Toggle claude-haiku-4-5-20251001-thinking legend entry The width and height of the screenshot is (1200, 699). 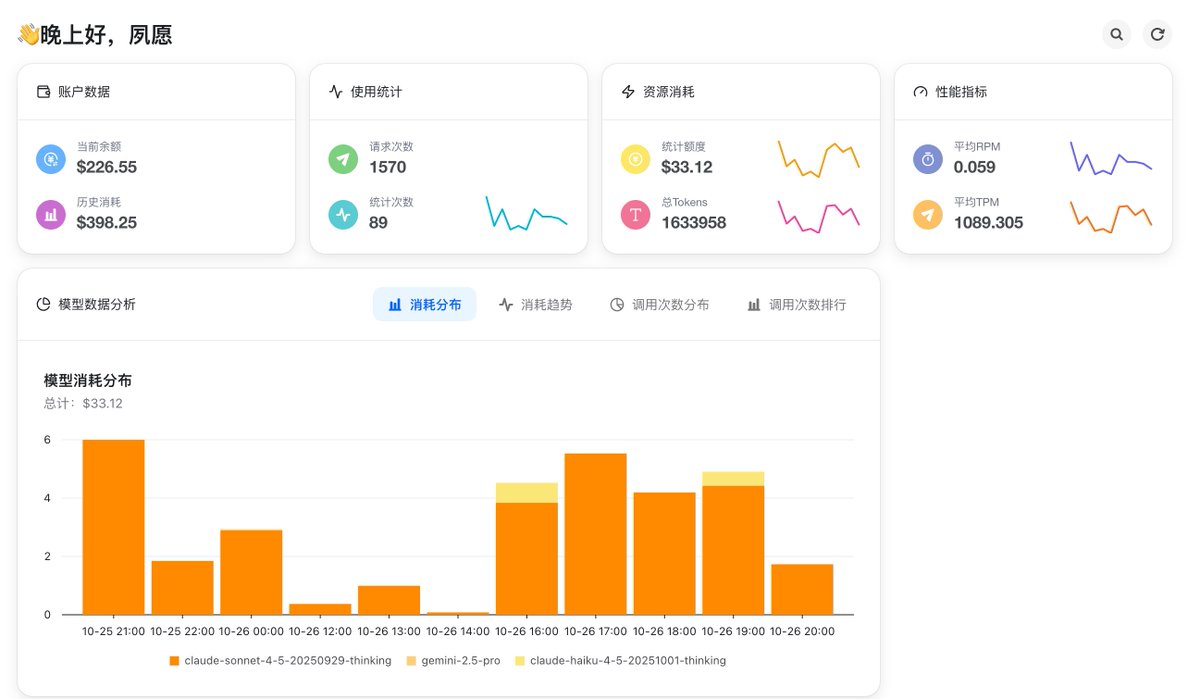tap(620, 661)
